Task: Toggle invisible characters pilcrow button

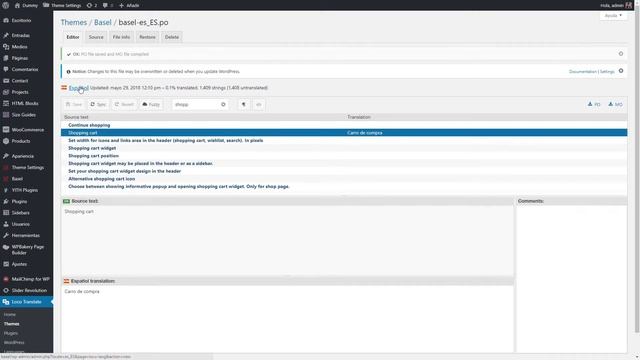Action: (x=244, y=104)
